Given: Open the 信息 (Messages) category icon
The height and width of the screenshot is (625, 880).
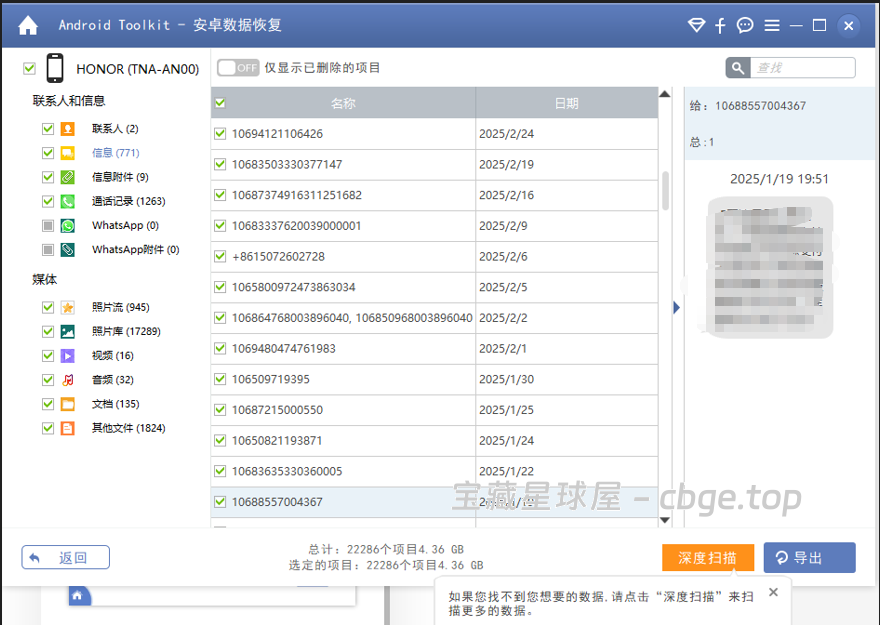Looking at the screenshot, I should coord(68,152).
